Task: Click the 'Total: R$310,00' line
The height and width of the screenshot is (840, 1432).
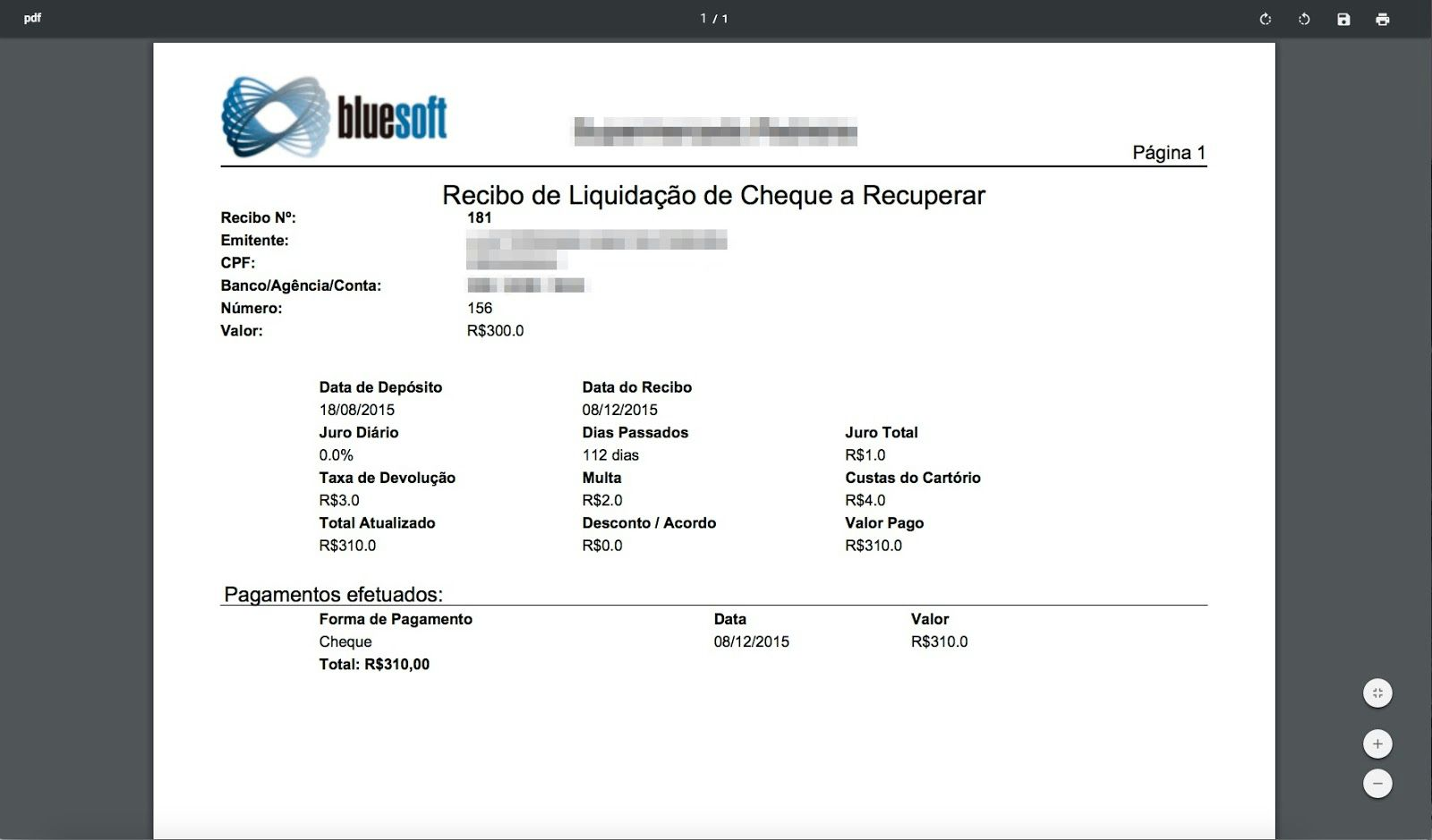Action: pyautogui.click(x=374, y=665)
